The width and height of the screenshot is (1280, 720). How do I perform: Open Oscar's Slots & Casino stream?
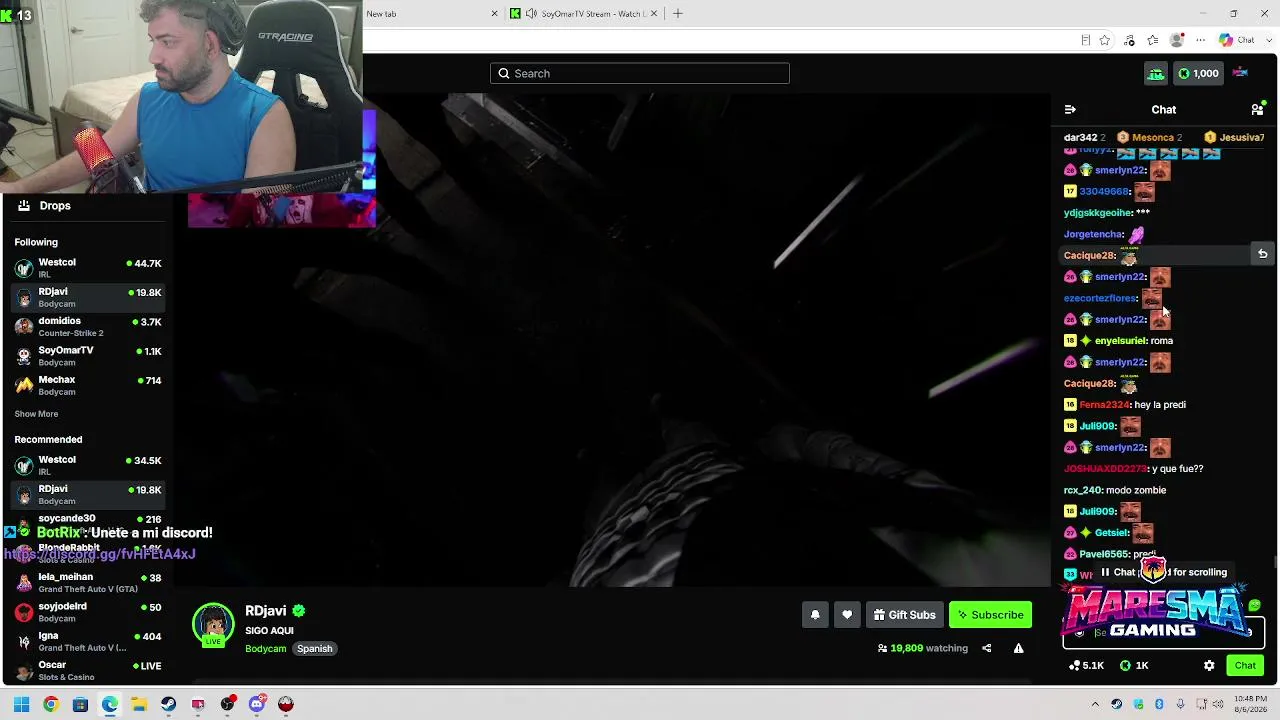click(x=88, y=670)
